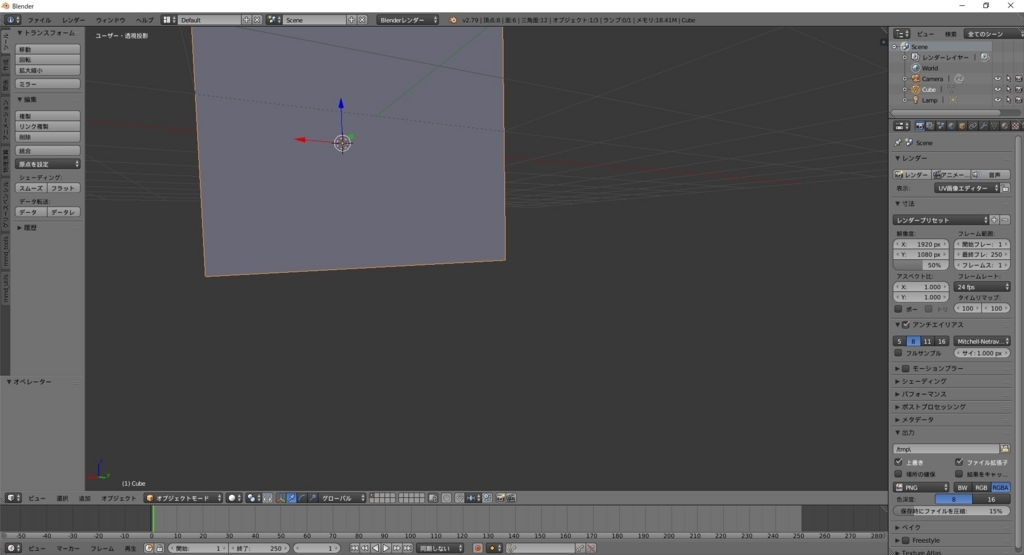Image resolution: width=1024 pixels, height=555 pixels.
Task: Open the 原点を設定 dropdown
Action: pyautogui.click(x=48, y=164)
